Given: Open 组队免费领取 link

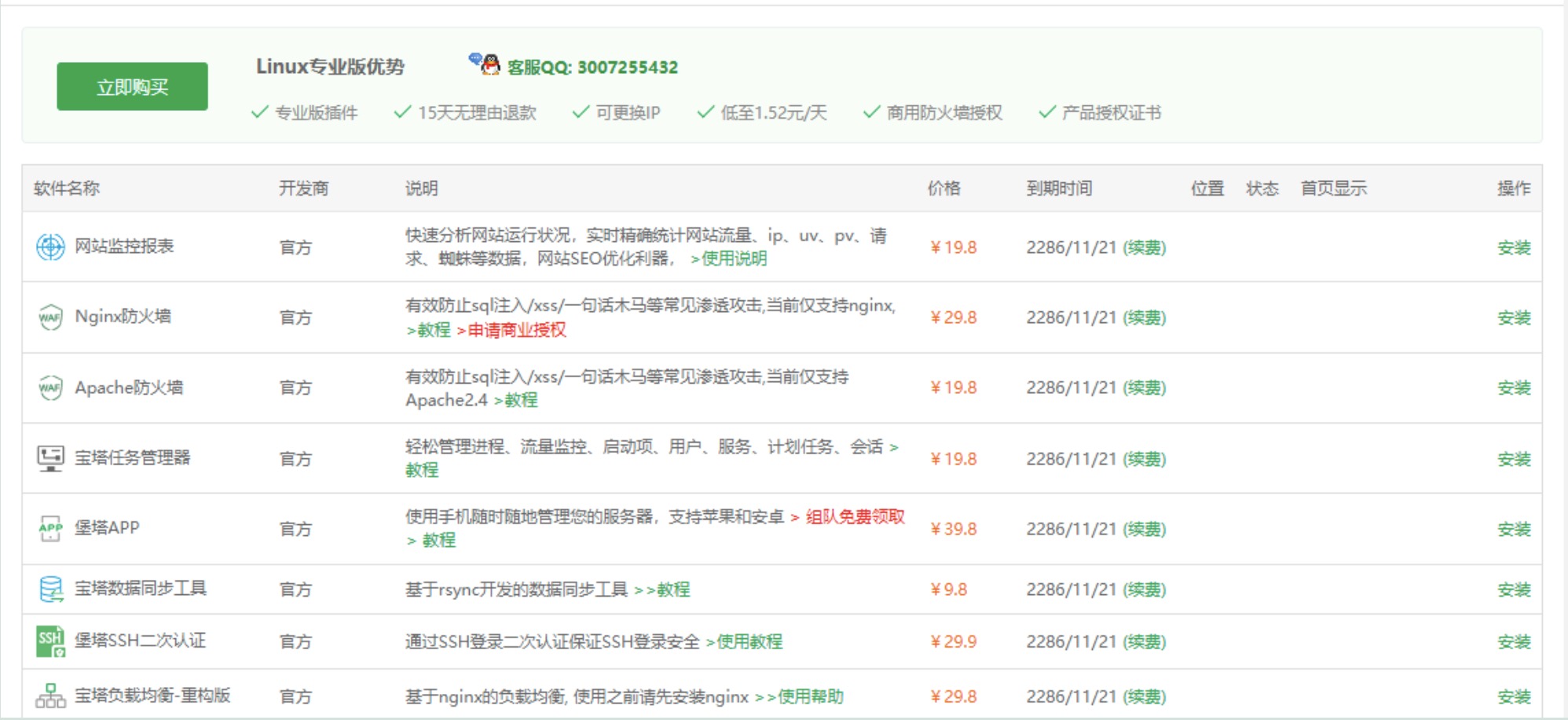Looking at the screenshot, I should [x=848, y=516].
